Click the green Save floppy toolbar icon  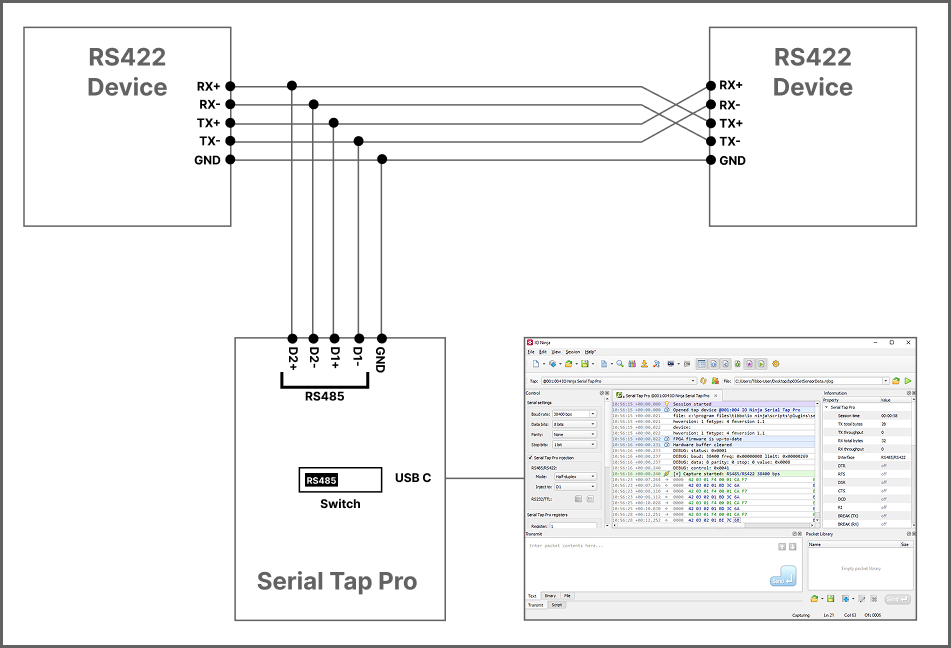point(585,363)
